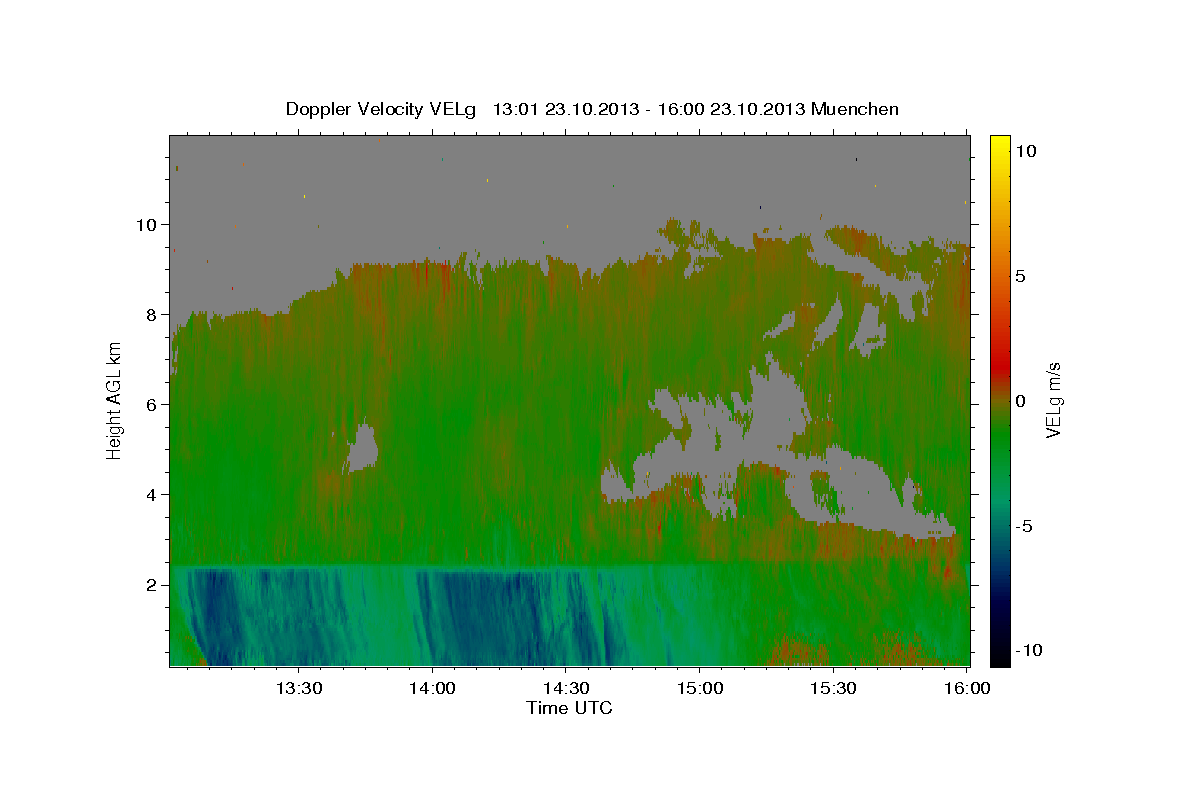Click the colorbar tick label 5
The image size is (1200, 800).
tap(1022, 276)
